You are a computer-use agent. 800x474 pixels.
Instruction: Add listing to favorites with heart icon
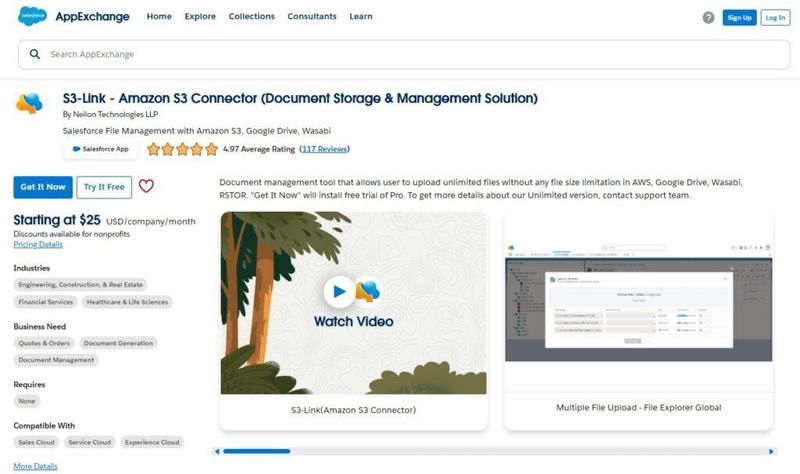coord(146,186)
